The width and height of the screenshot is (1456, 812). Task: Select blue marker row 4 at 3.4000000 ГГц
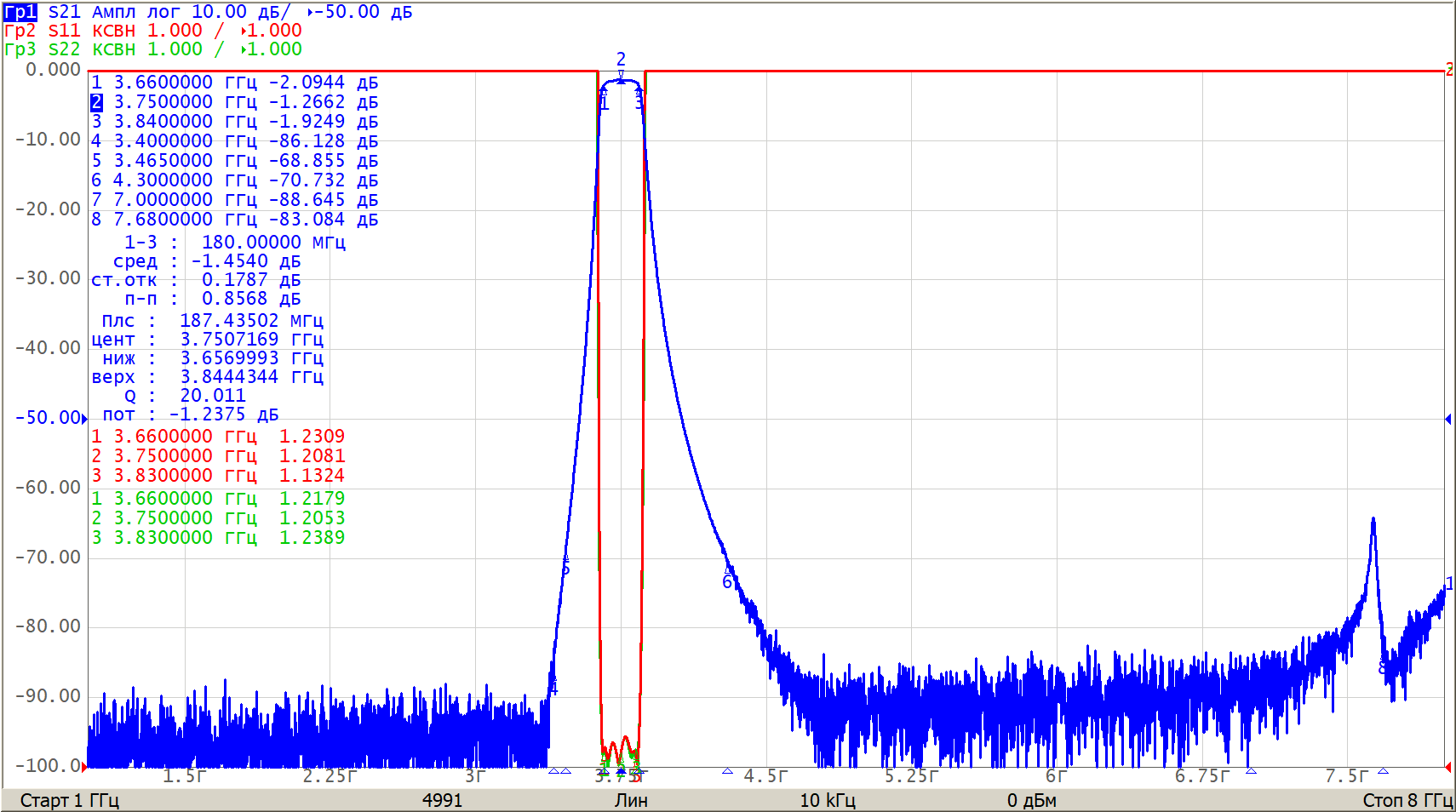tap(234, 141)
